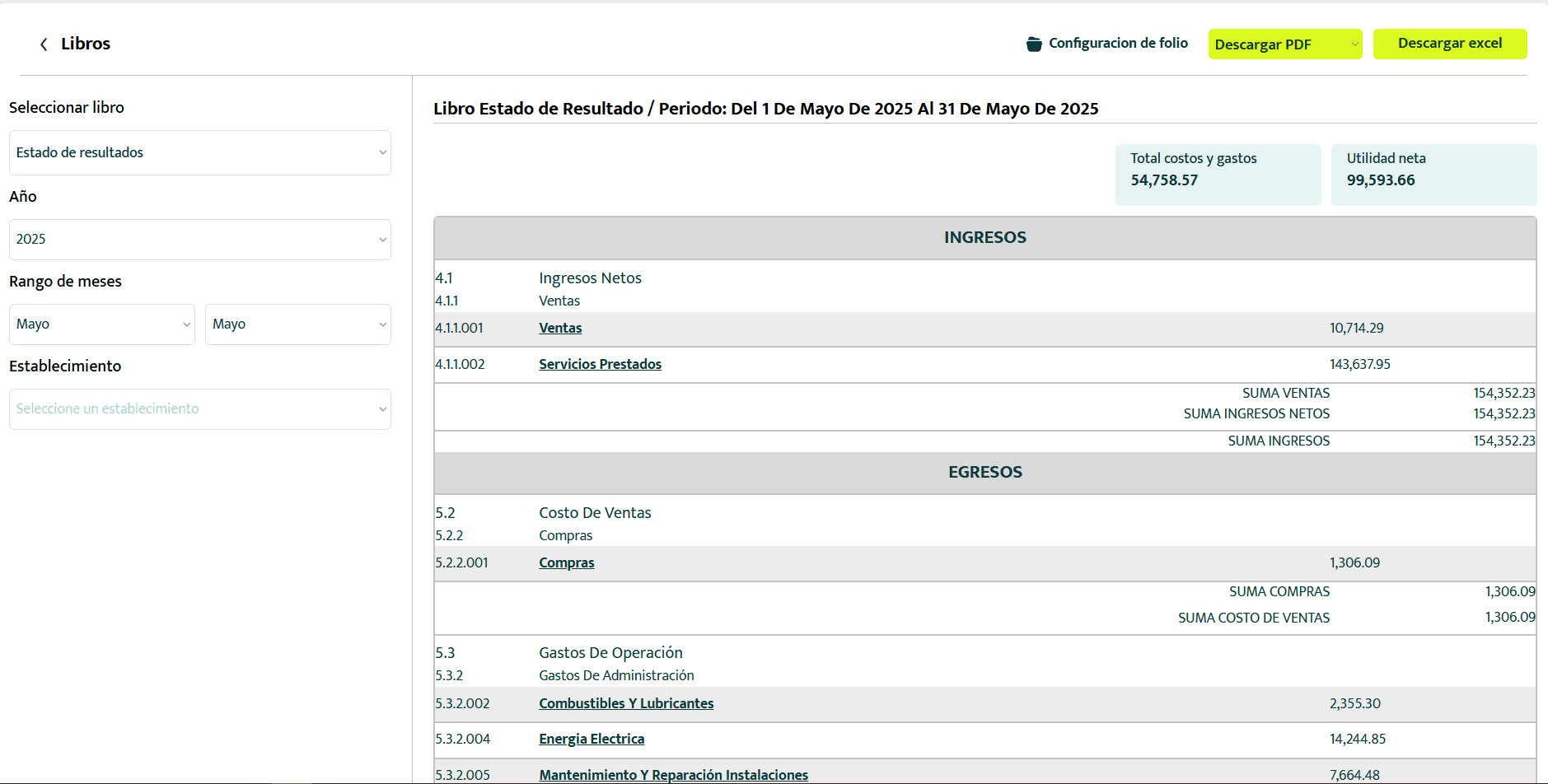
Task: Open the Compras account link
Action: point(566,562)
